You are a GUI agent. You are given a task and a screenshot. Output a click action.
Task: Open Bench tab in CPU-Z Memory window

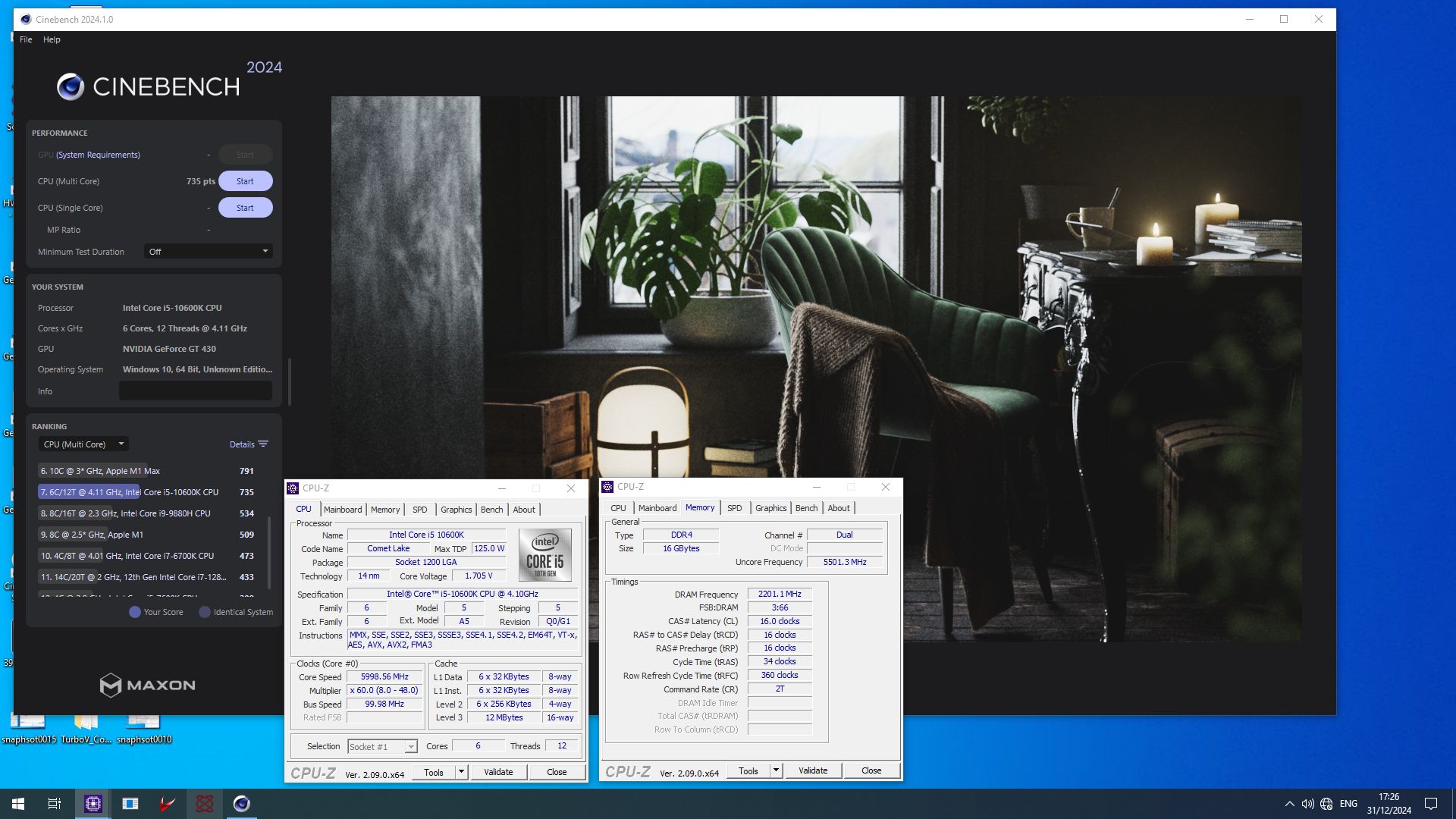tap(806, 508)
